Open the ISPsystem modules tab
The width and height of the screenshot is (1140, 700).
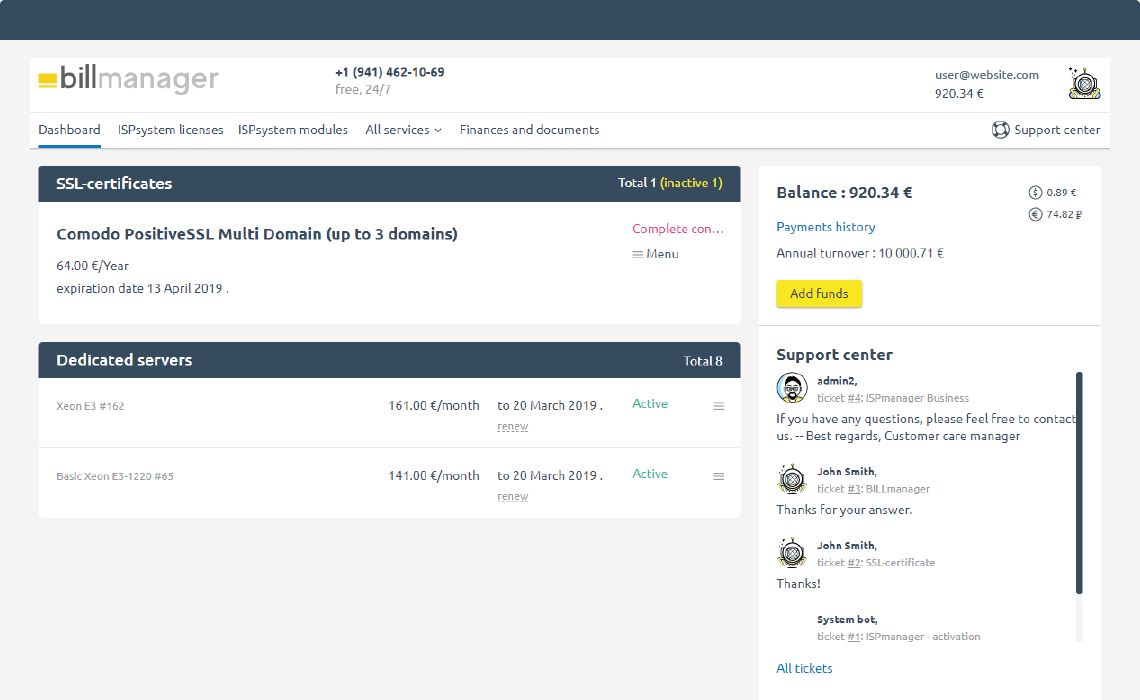(x=292, y=129)
